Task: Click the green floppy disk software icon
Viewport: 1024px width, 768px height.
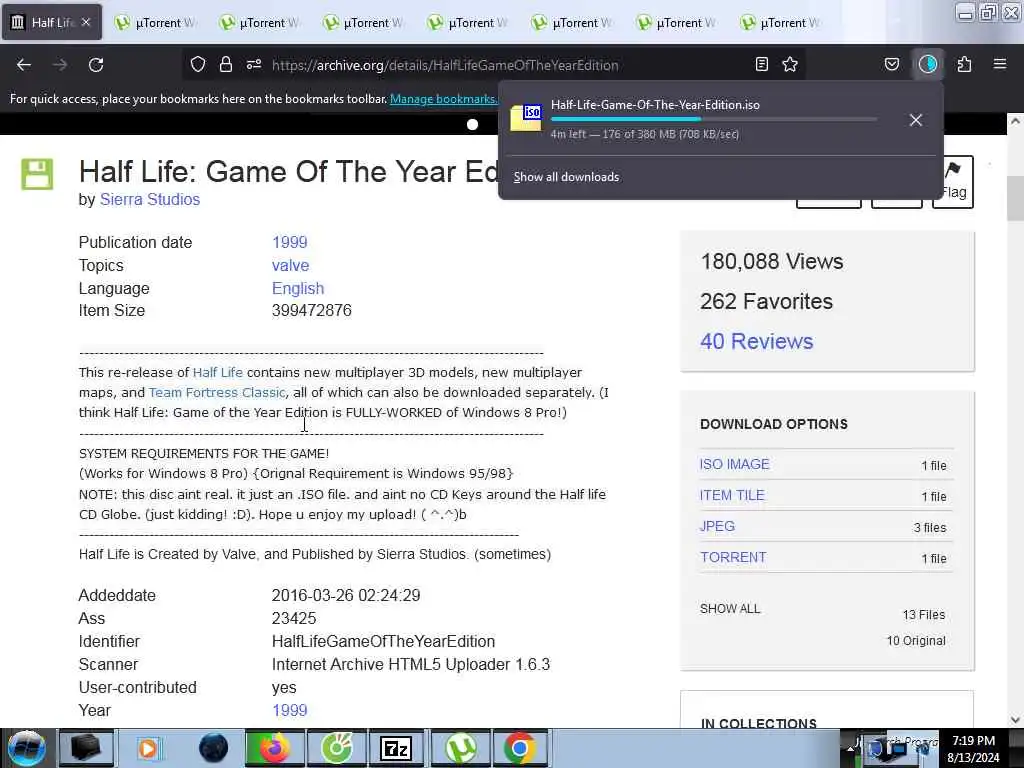Action: pos(37,174)
